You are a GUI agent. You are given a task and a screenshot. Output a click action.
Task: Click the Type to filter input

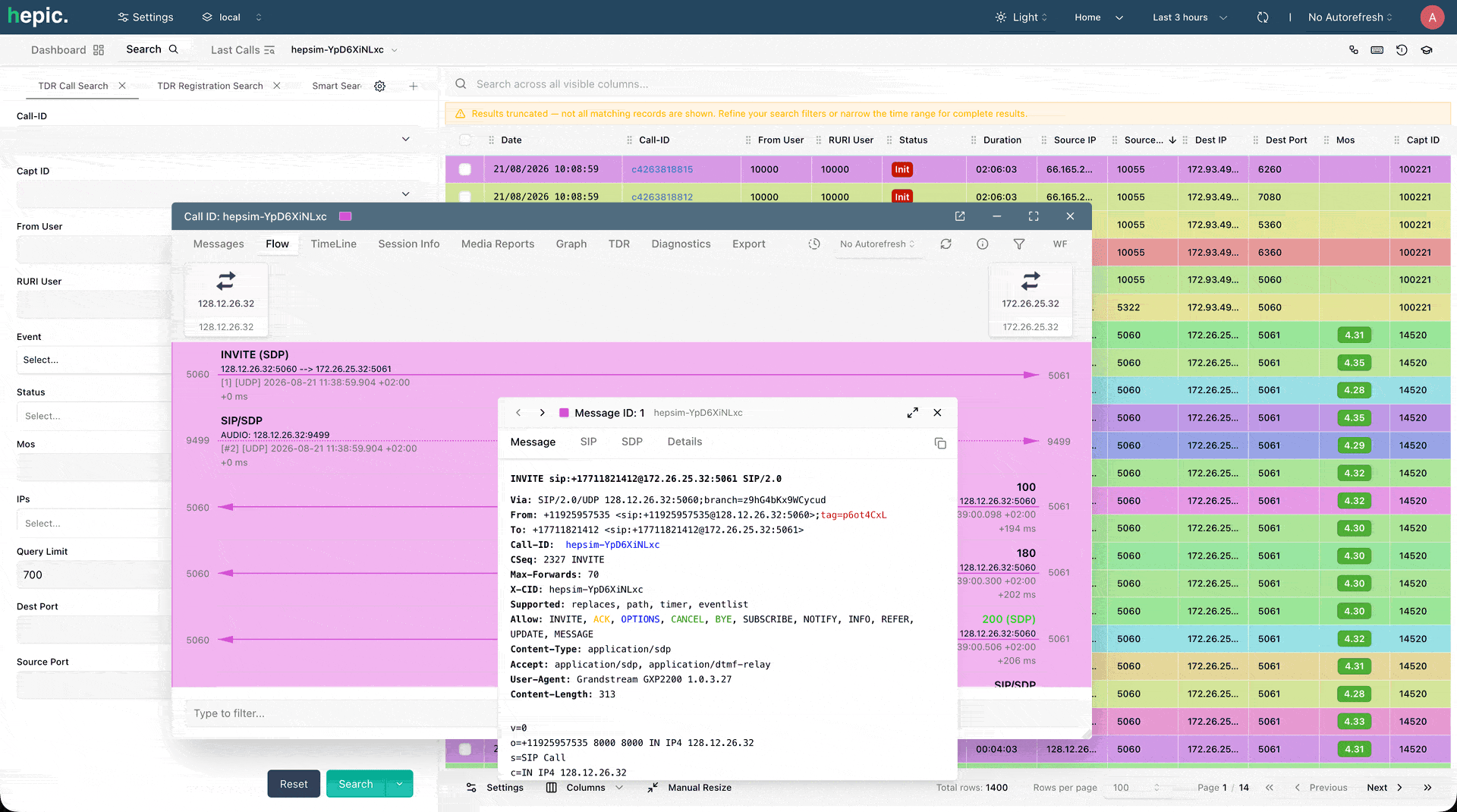coord(341,713)
